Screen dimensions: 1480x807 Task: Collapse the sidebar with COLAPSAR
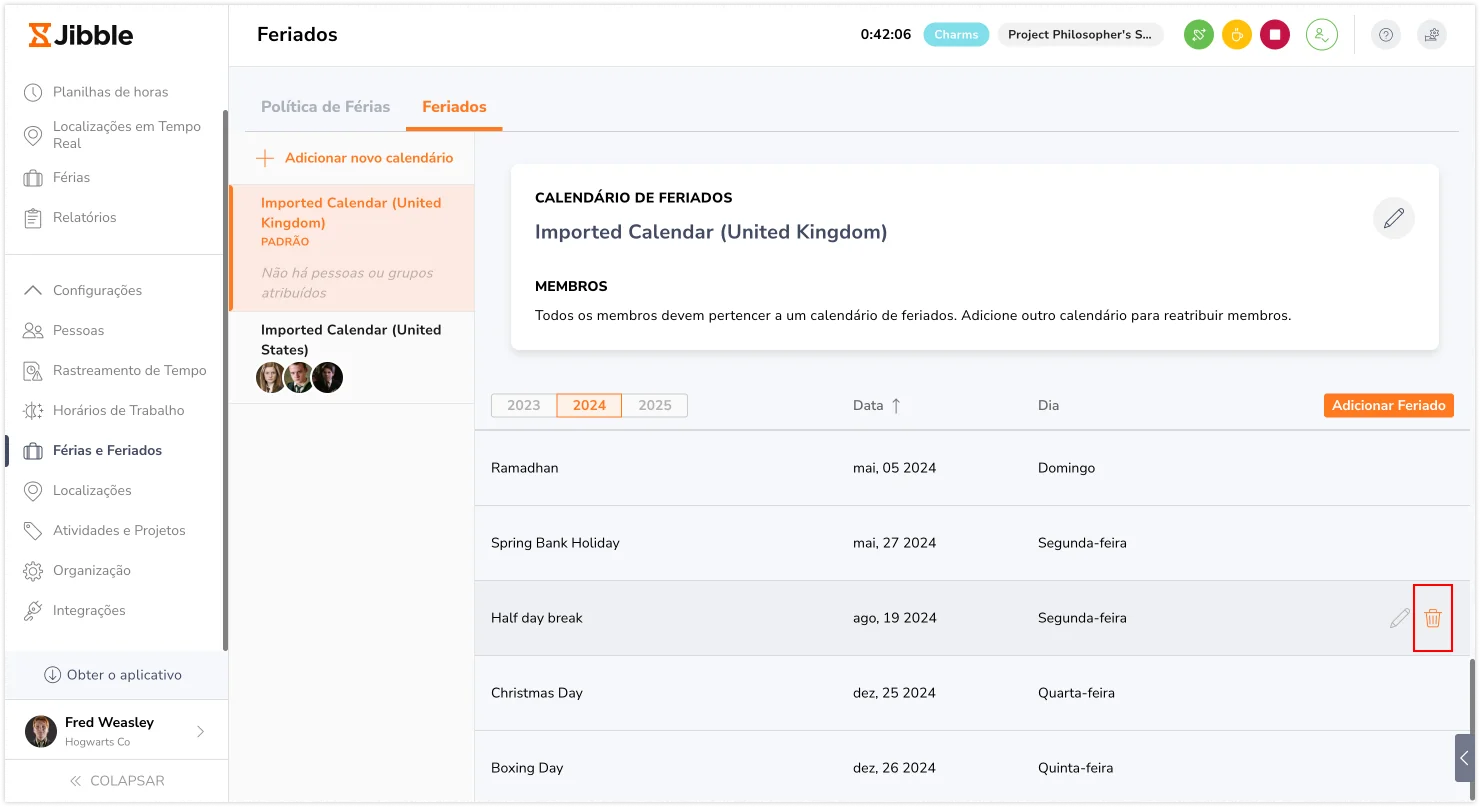pyautogui.click(x=116, y=780)
